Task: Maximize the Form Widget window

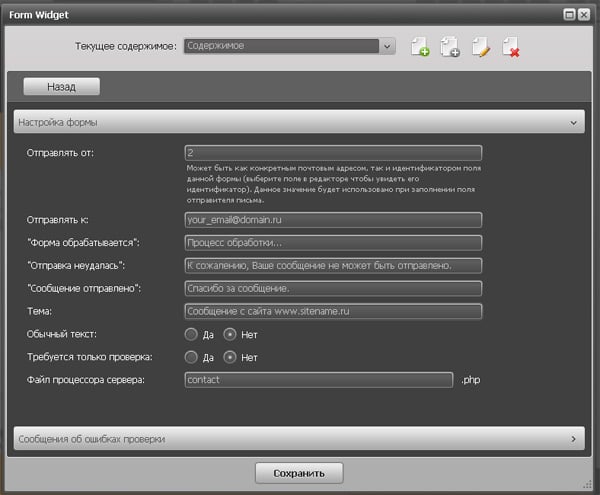Action: tap(569, 14)
